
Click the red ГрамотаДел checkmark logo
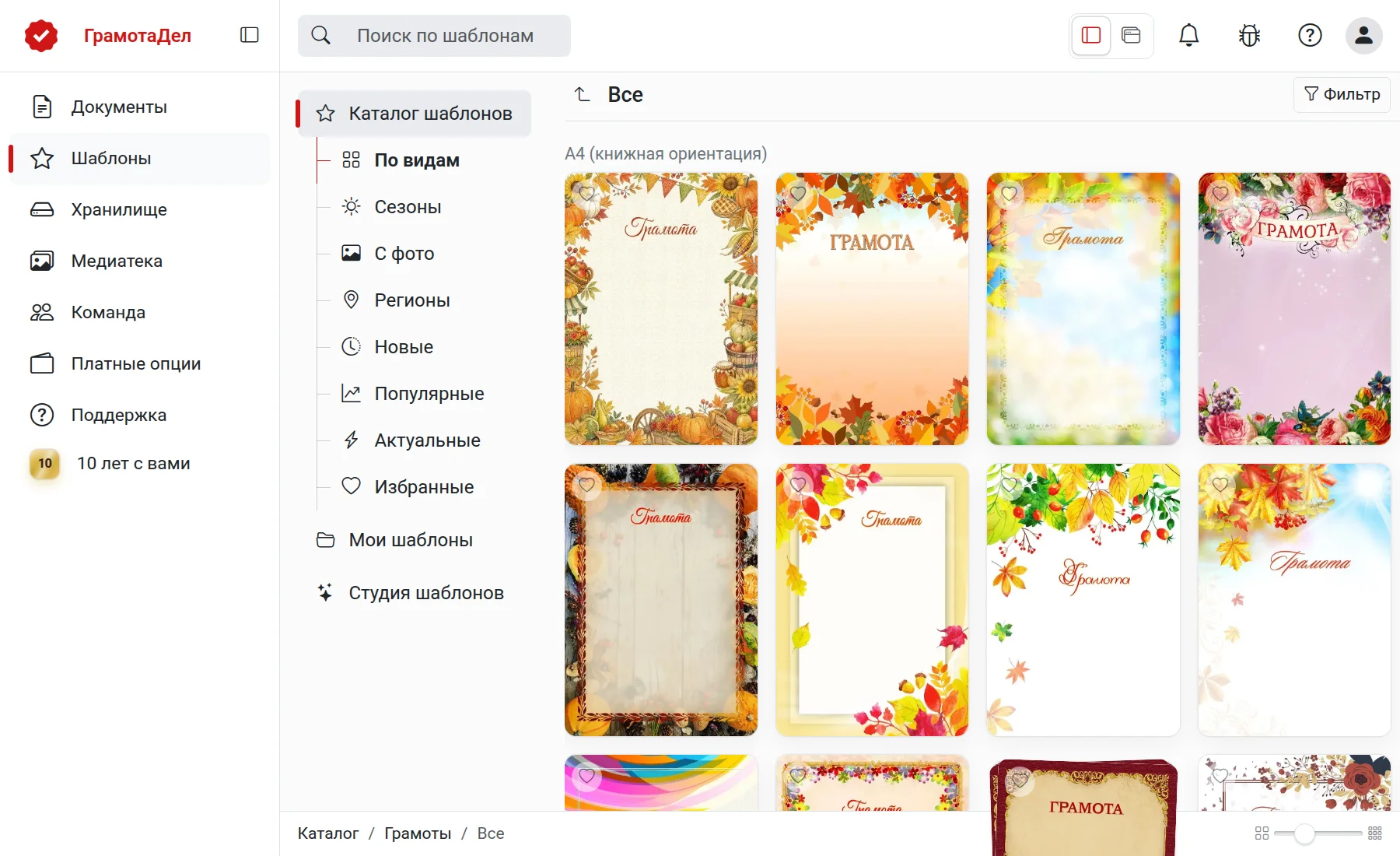click(41, 36)
